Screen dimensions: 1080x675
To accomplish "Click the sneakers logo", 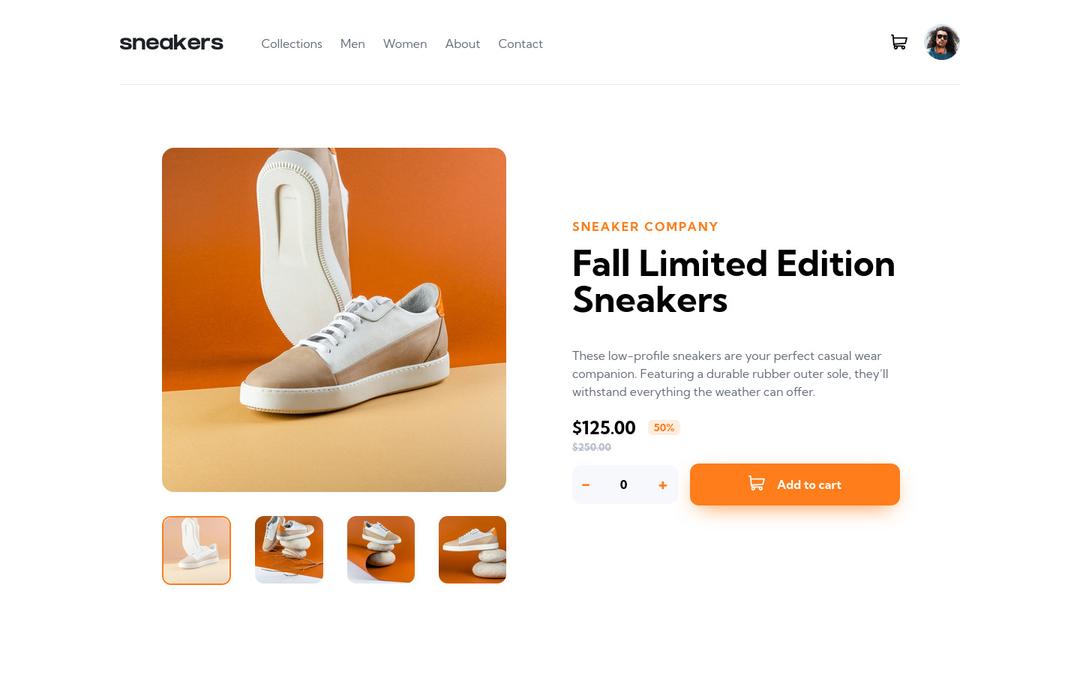I will tap(172, 43).
